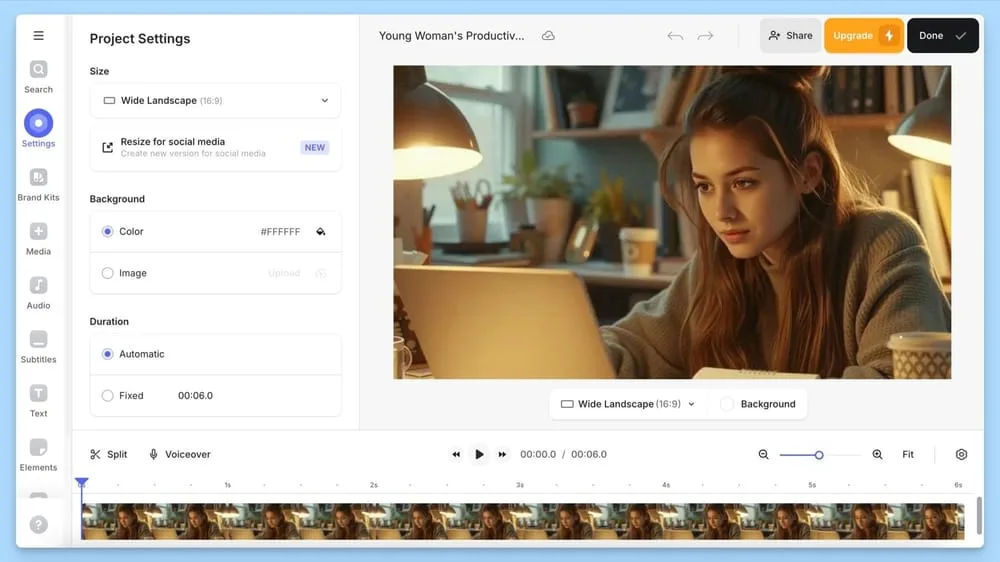Click the redo arrow icon
The image size is (1000, 562).
pos(705,36)
